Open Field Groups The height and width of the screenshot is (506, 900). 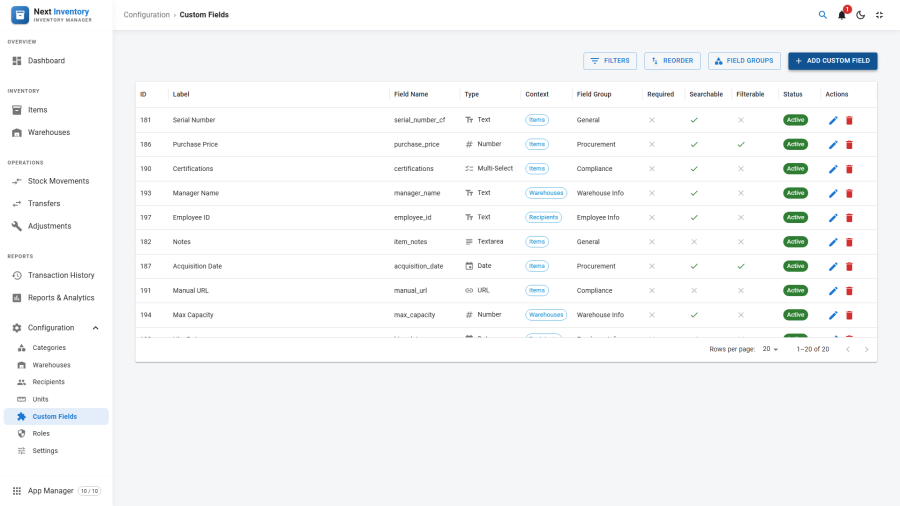tap(744, 61)
